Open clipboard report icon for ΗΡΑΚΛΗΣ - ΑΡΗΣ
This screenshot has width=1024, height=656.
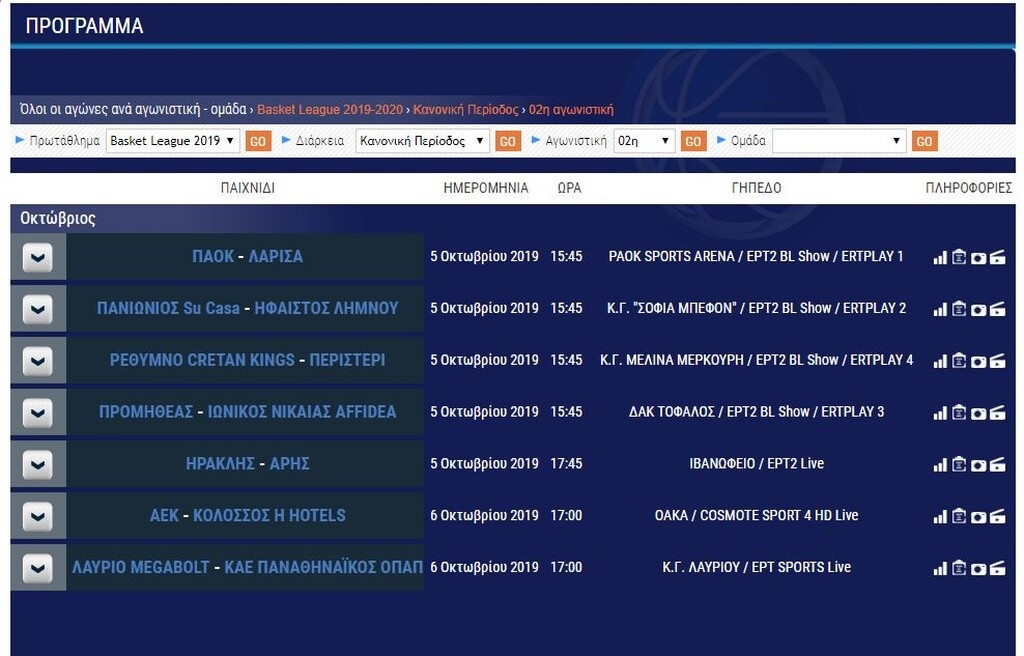click(959, 465)
